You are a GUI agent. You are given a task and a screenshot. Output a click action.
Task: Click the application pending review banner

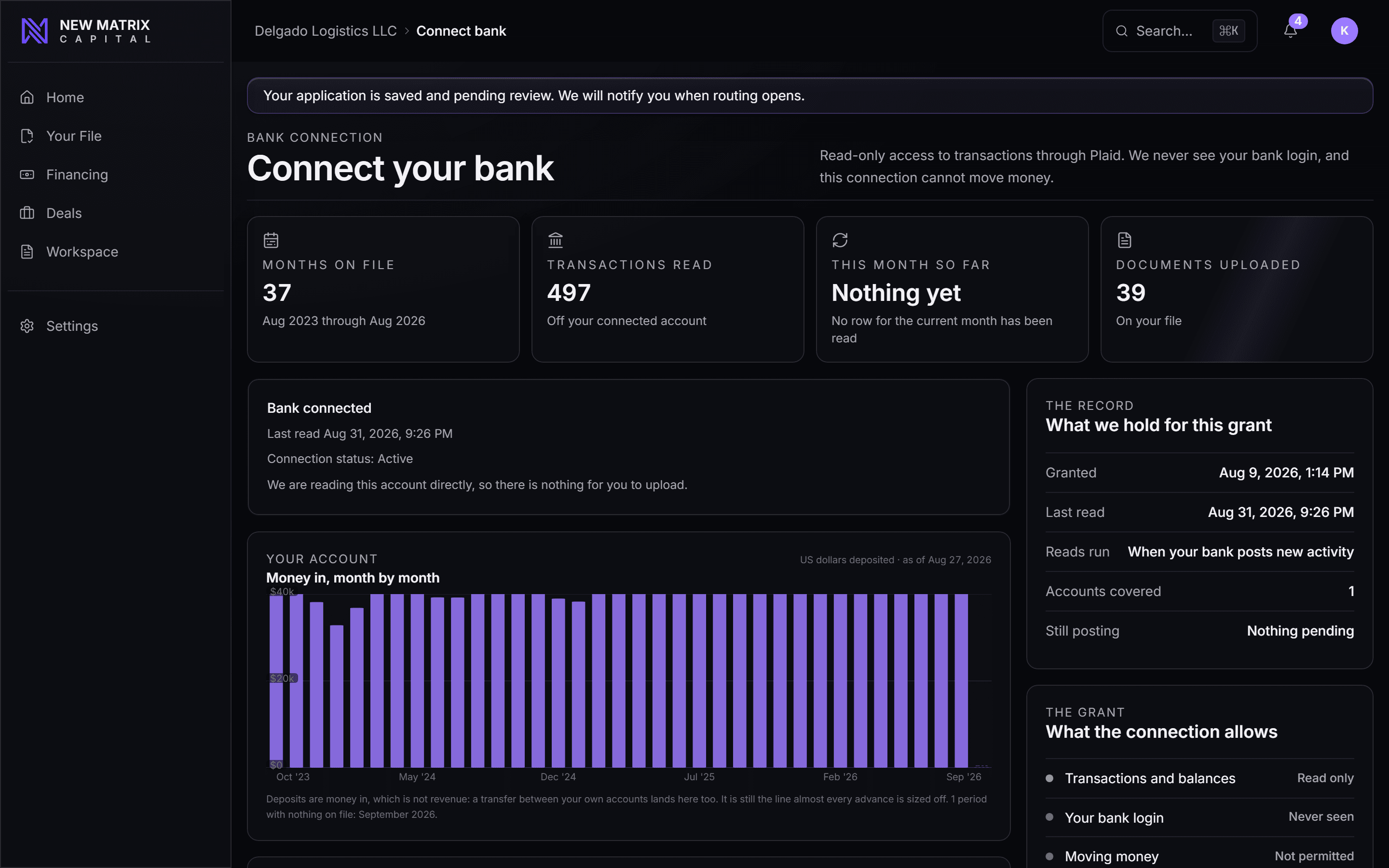810,95
